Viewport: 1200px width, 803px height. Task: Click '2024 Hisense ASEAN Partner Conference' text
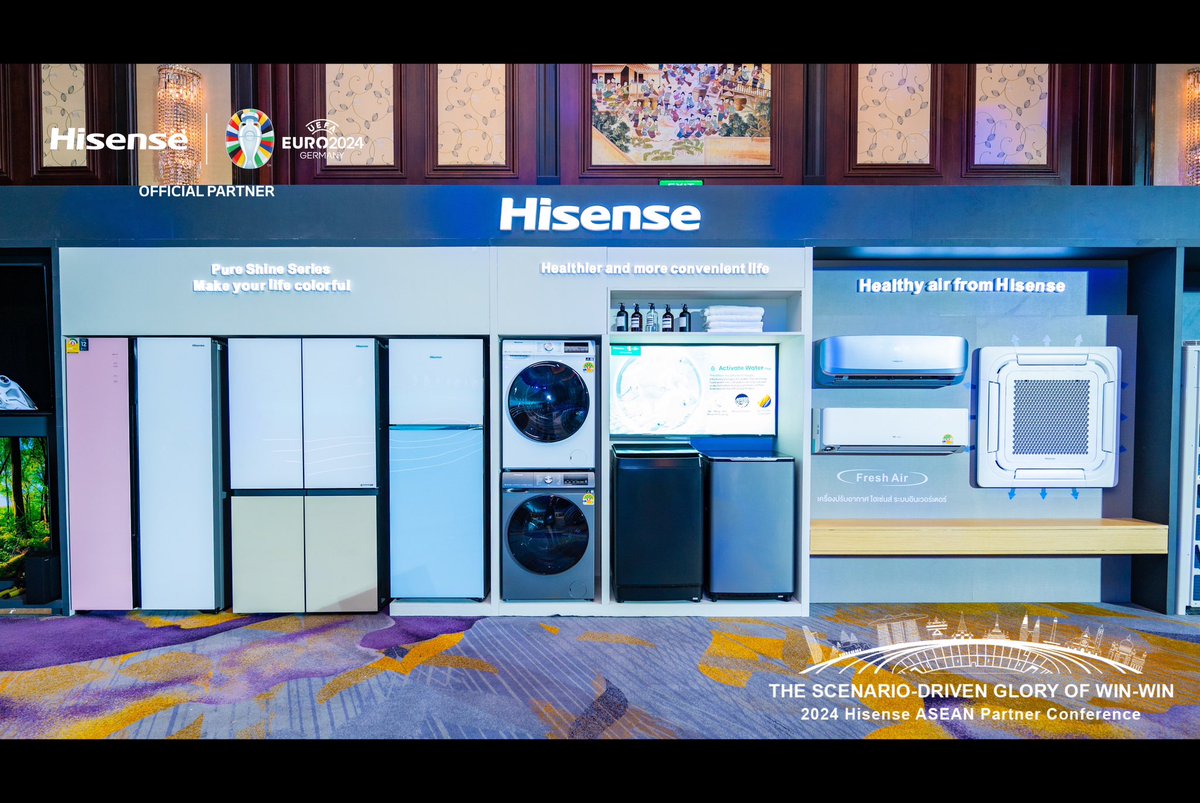(970, 714)
